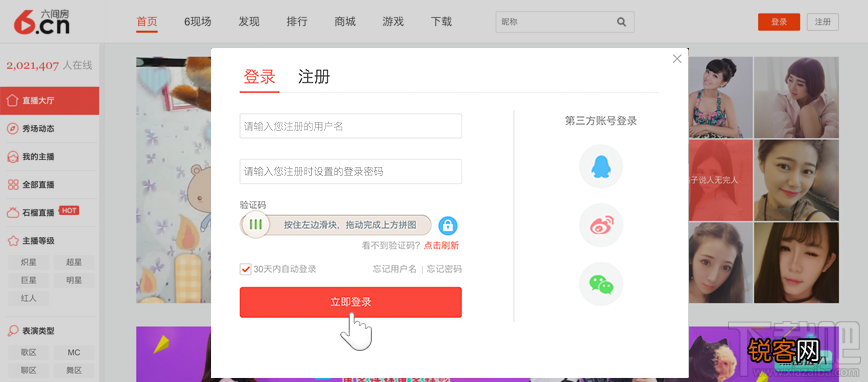Click the 忘记密码 link

point(444,269)
